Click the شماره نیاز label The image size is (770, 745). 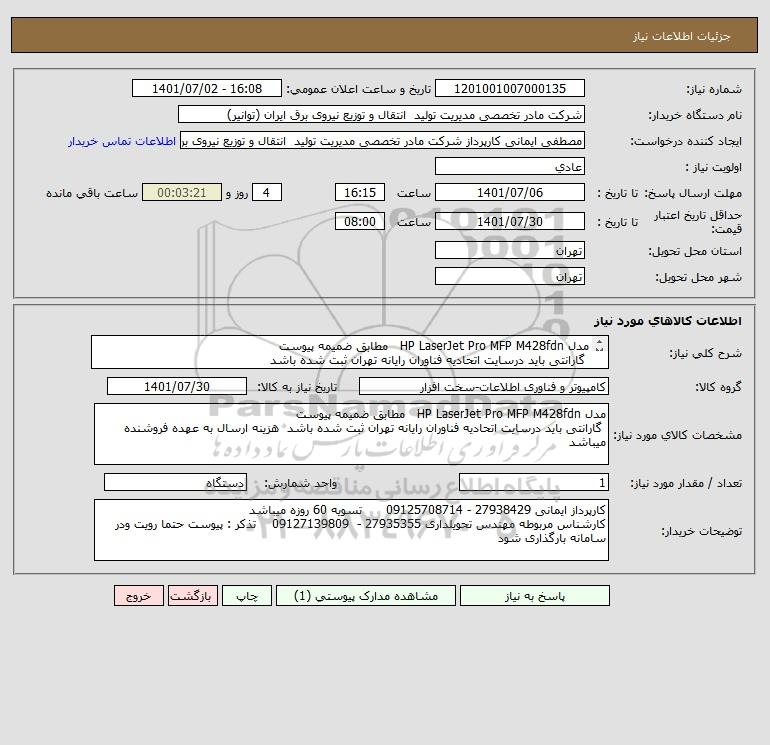714,89
